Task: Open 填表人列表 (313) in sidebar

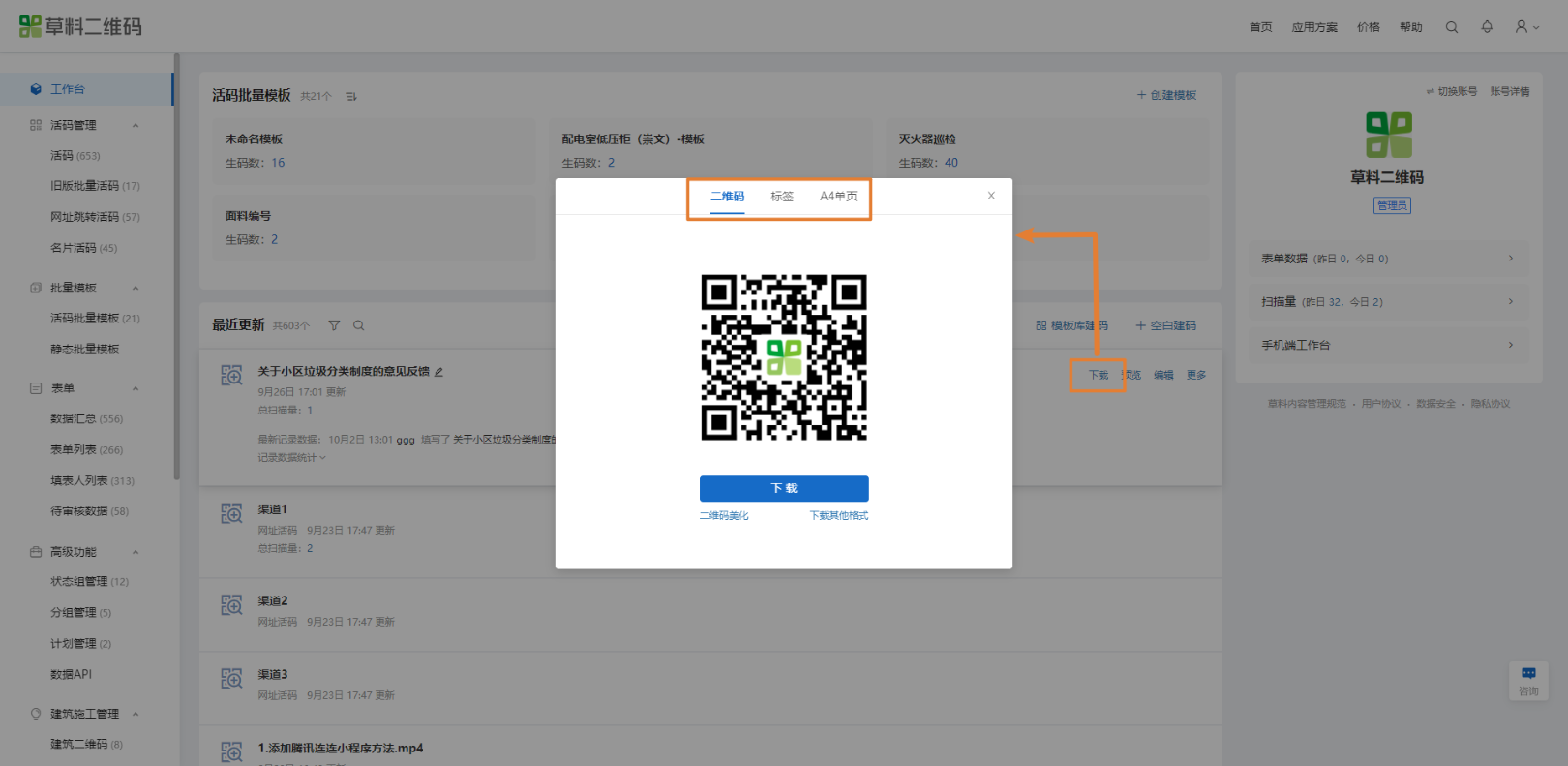Action: [92, 480]
